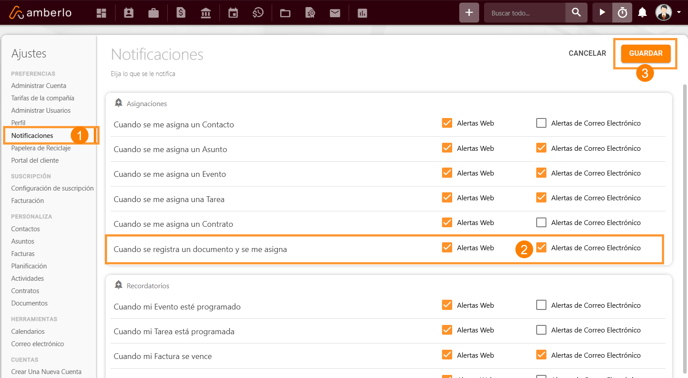
Task: Open Portal del cliente
Action: [35, 160]
